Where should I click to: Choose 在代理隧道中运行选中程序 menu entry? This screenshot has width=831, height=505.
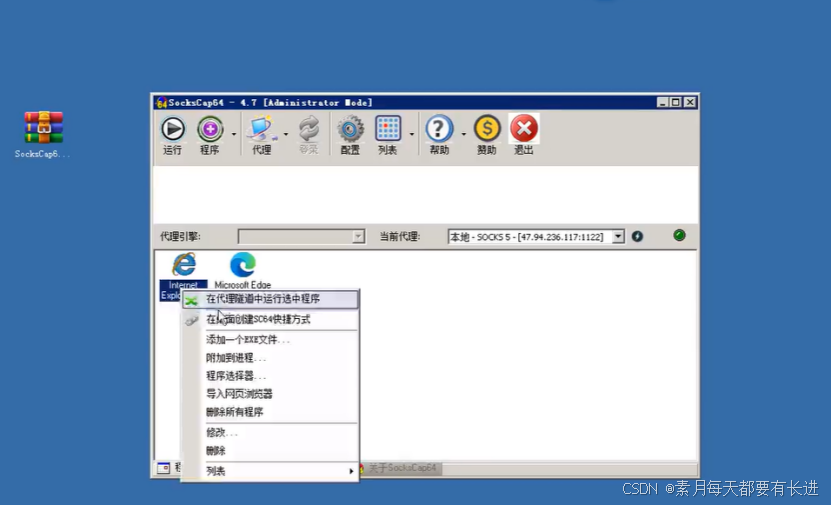(x=270, y=299)
